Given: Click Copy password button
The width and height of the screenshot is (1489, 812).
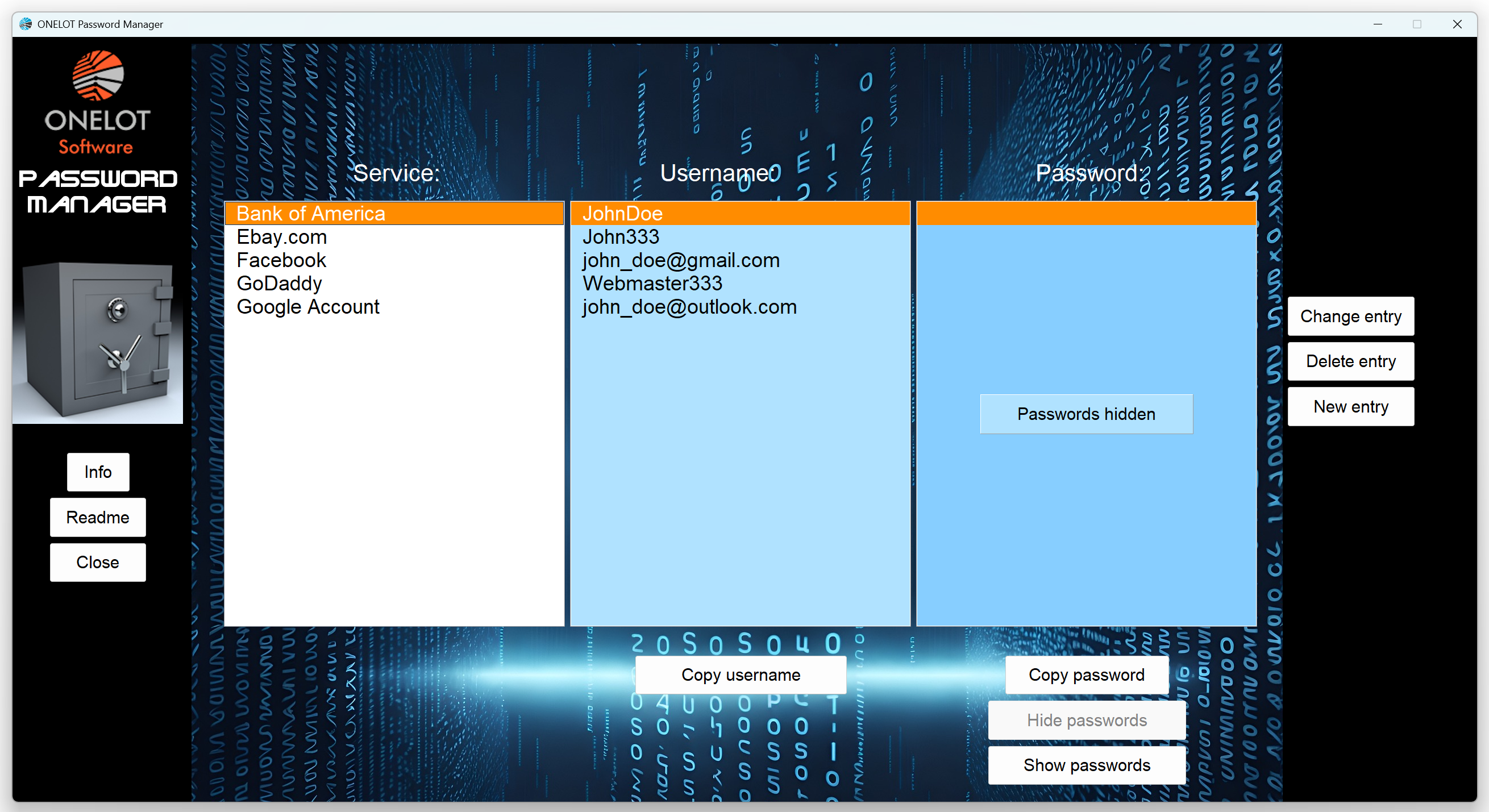Looking at the screenshot, I should coord(1085,674).
